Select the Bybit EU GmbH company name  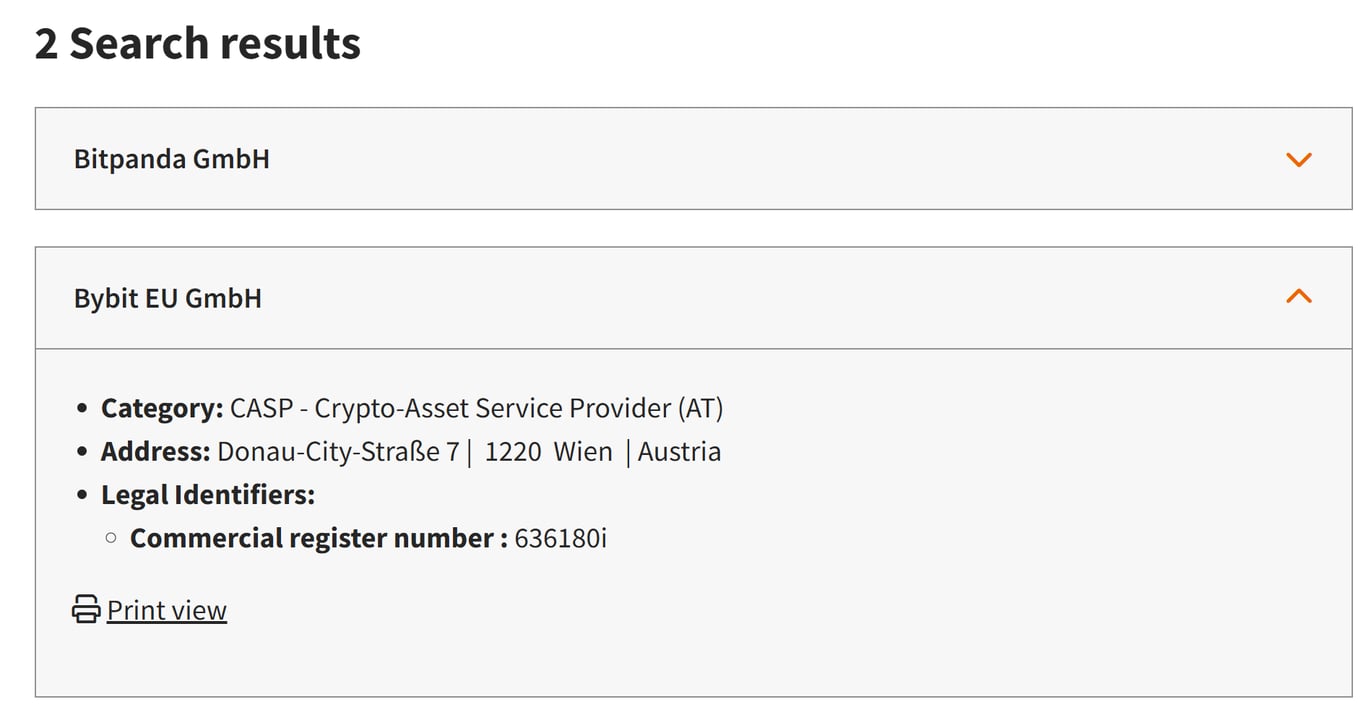pos(167,297)
